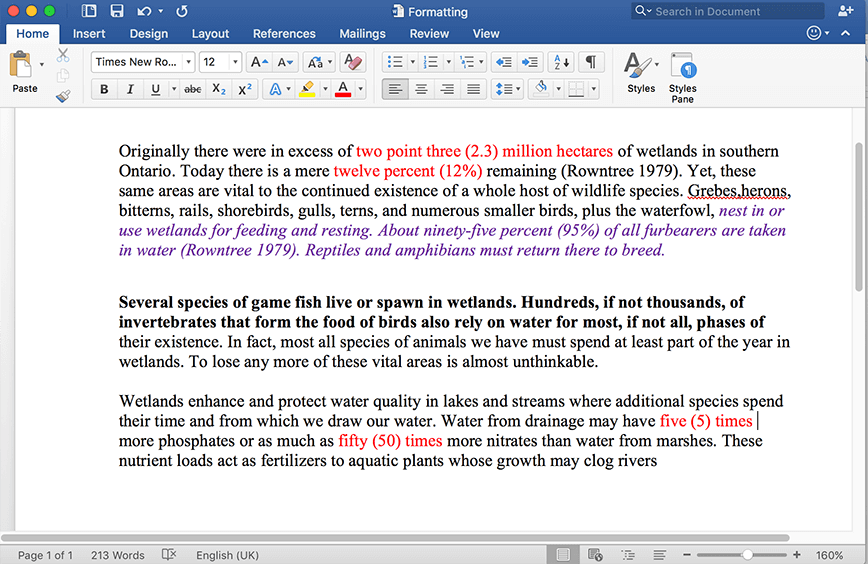Toggle Italic formatting
This screenshot has width=868, height=564.
pyautogui.click(x=130, y=89)
